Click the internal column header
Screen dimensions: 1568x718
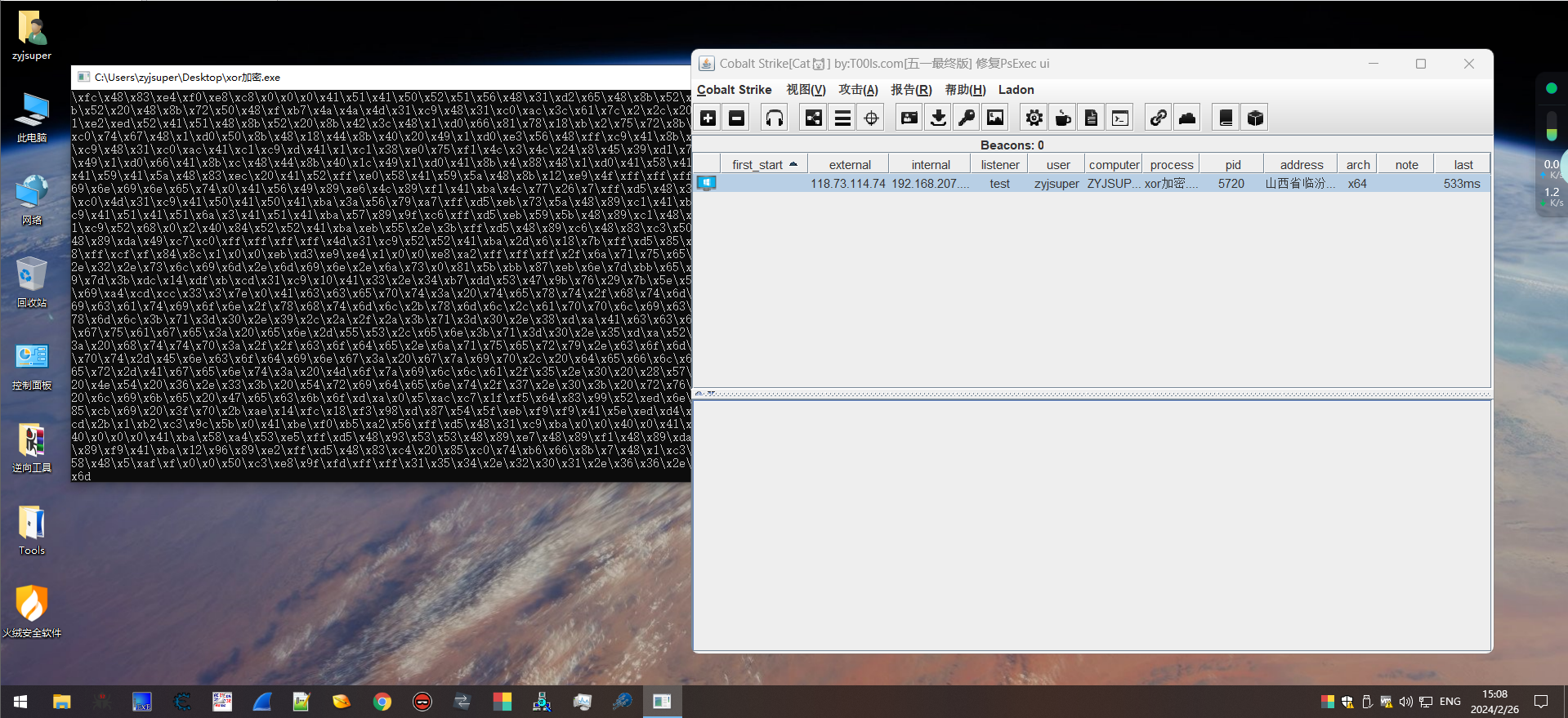pyautogui.click(x=931, y=164)
